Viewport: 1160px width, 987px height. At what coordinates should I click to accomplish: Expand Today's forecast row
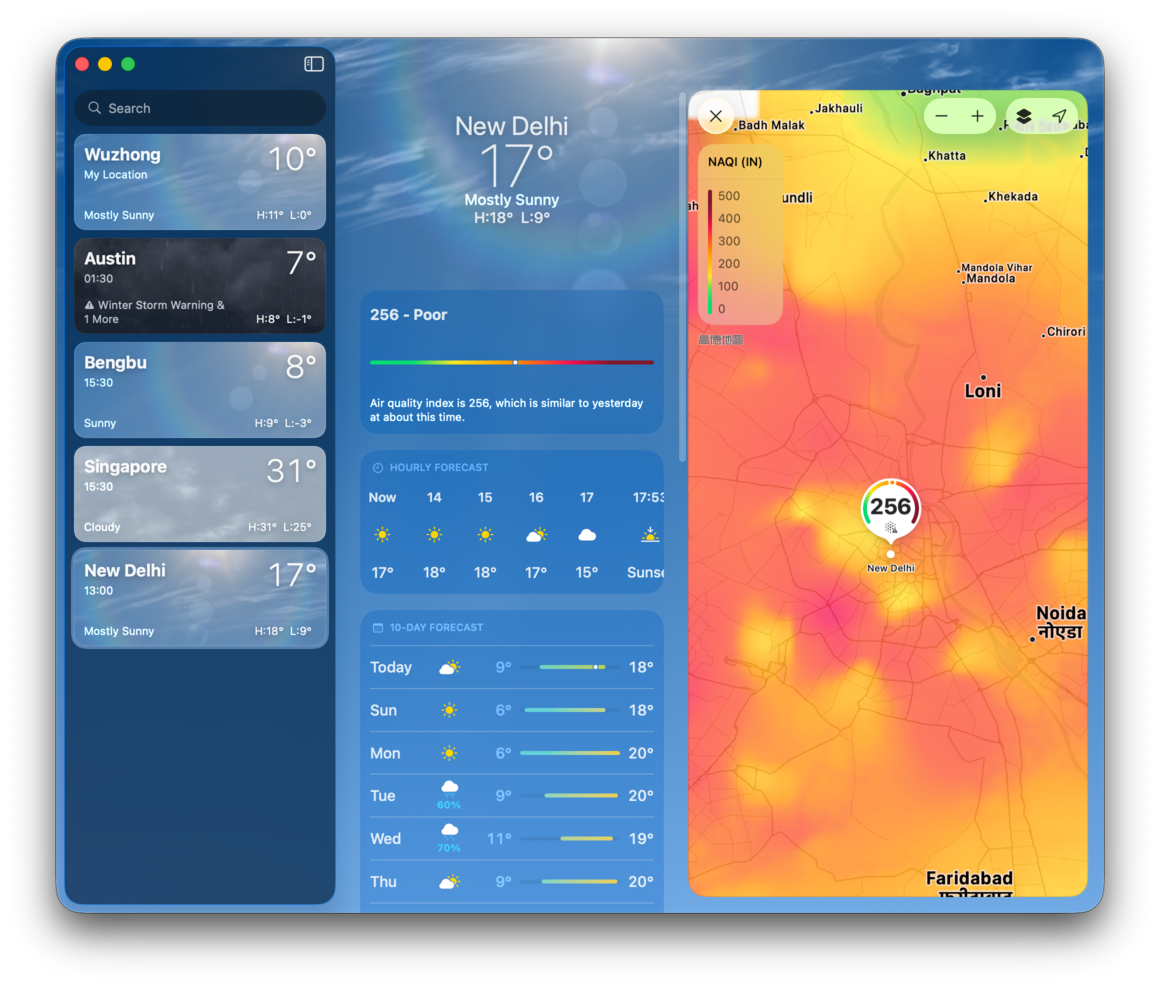[x=512, y=667]
